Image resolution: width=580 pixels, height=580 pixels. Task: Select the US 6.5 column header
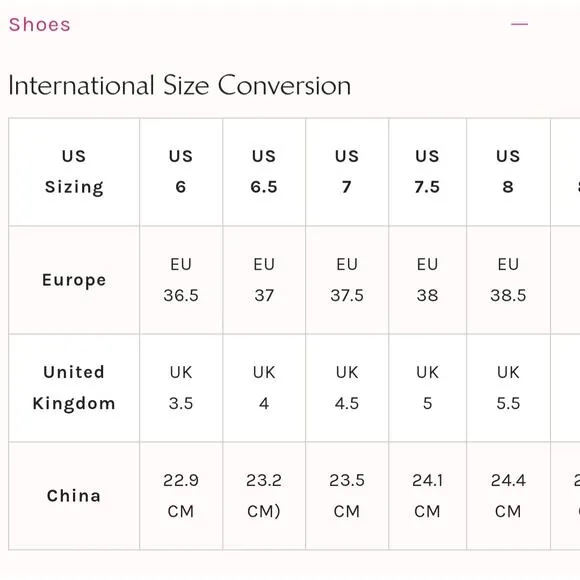click(x=264, y=172)
